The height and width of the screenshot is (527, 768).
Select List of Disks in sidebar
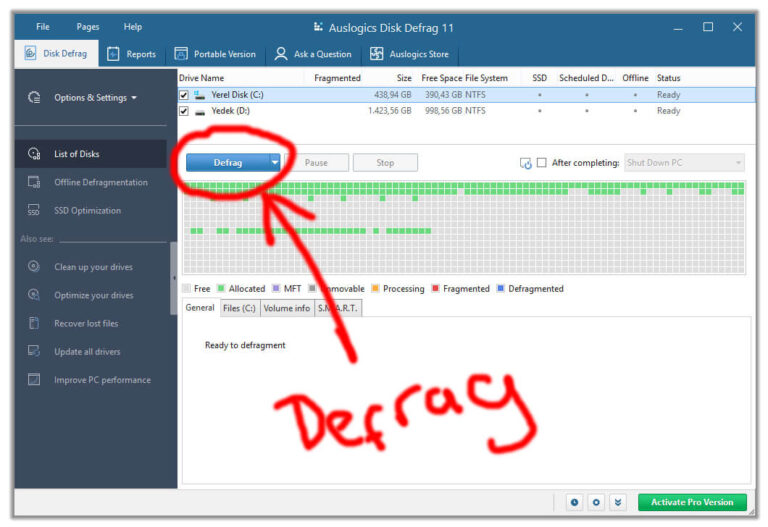(91, 154)
